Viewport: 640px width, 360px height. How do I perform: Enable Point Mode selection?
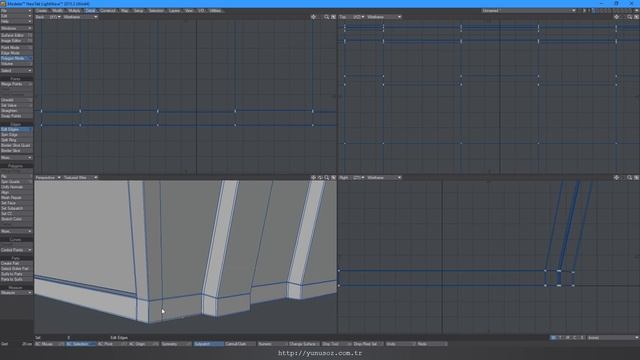(16, 48)
